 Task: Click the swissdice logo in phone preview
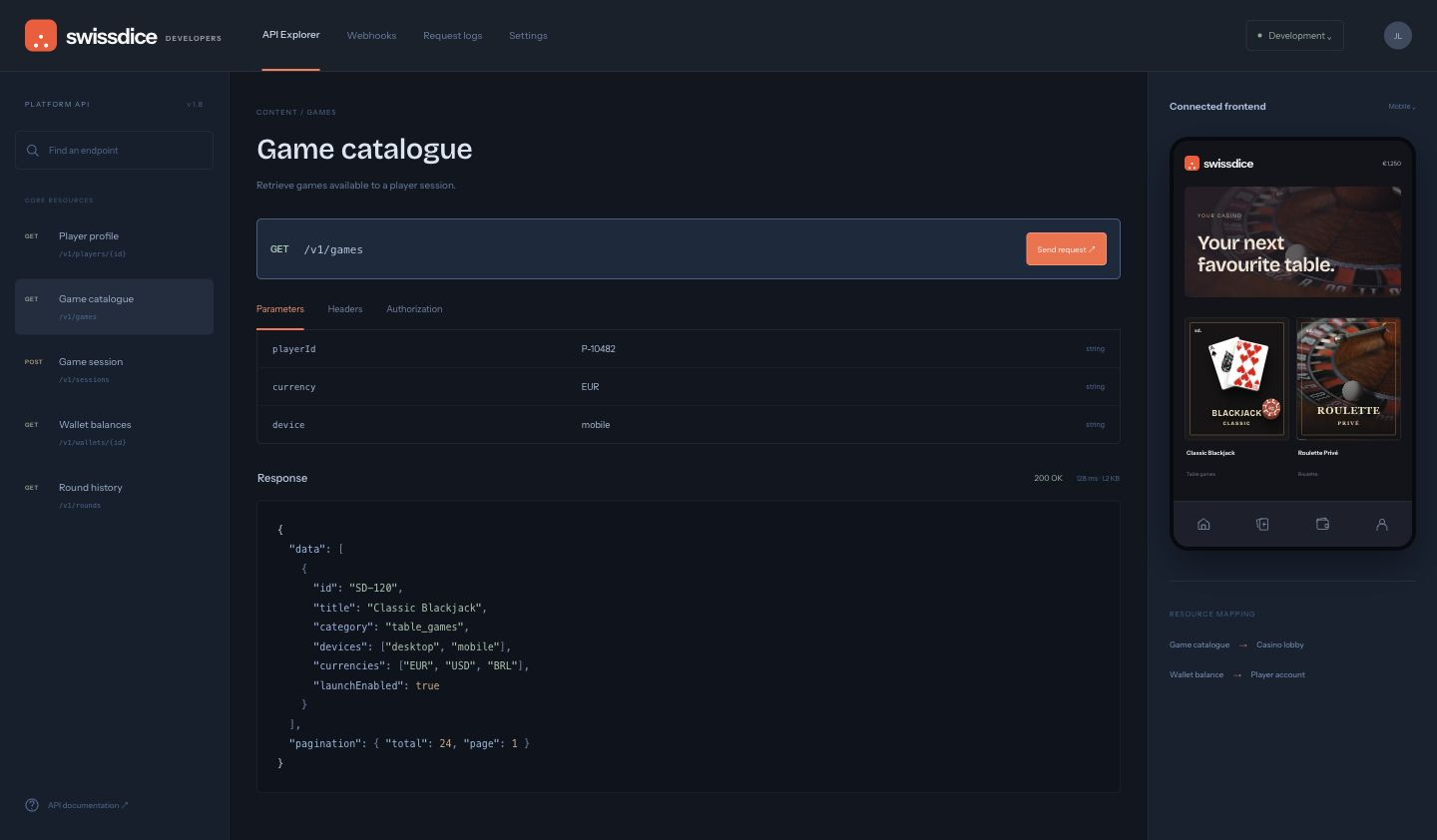1218,164
